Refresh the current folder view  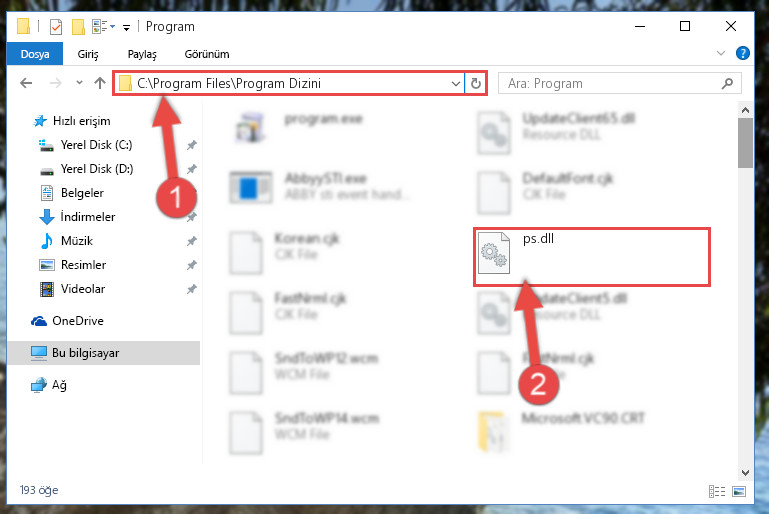click(x=476, y=83)
